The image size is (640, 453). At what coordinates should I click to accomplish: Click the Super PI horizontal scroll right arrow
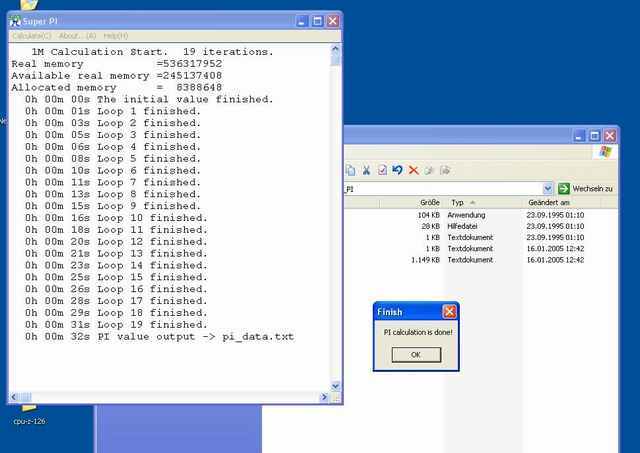(324, 397)
